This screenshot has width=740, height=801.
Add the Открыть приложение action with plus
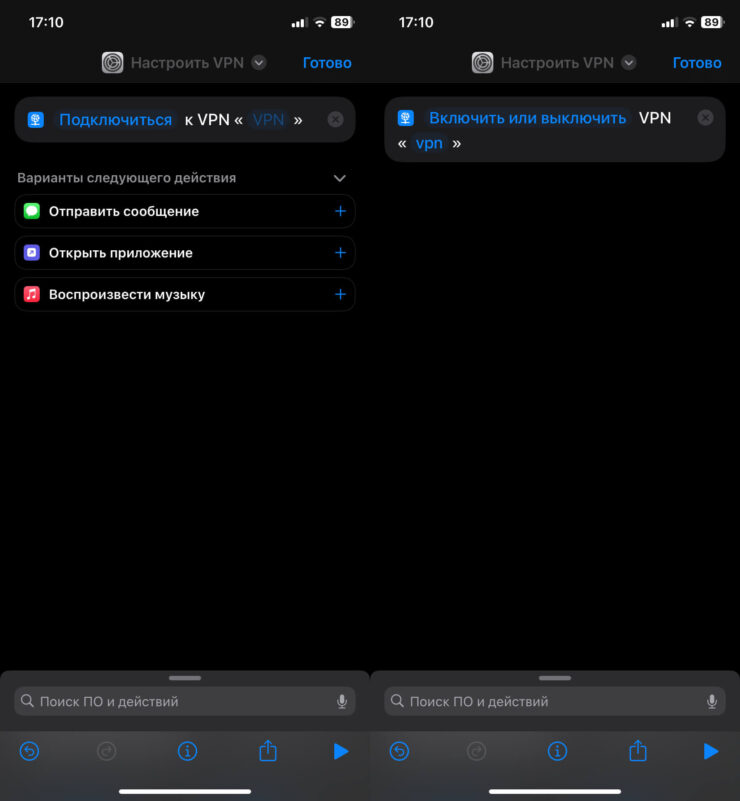coord(340,253)
